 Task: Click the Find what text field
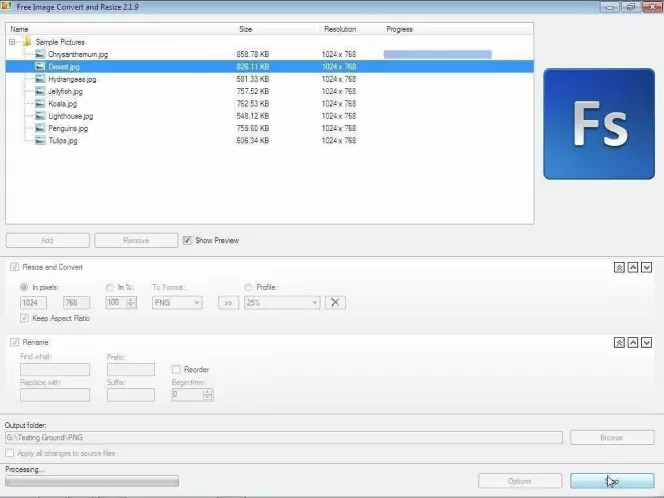[55, 369]
